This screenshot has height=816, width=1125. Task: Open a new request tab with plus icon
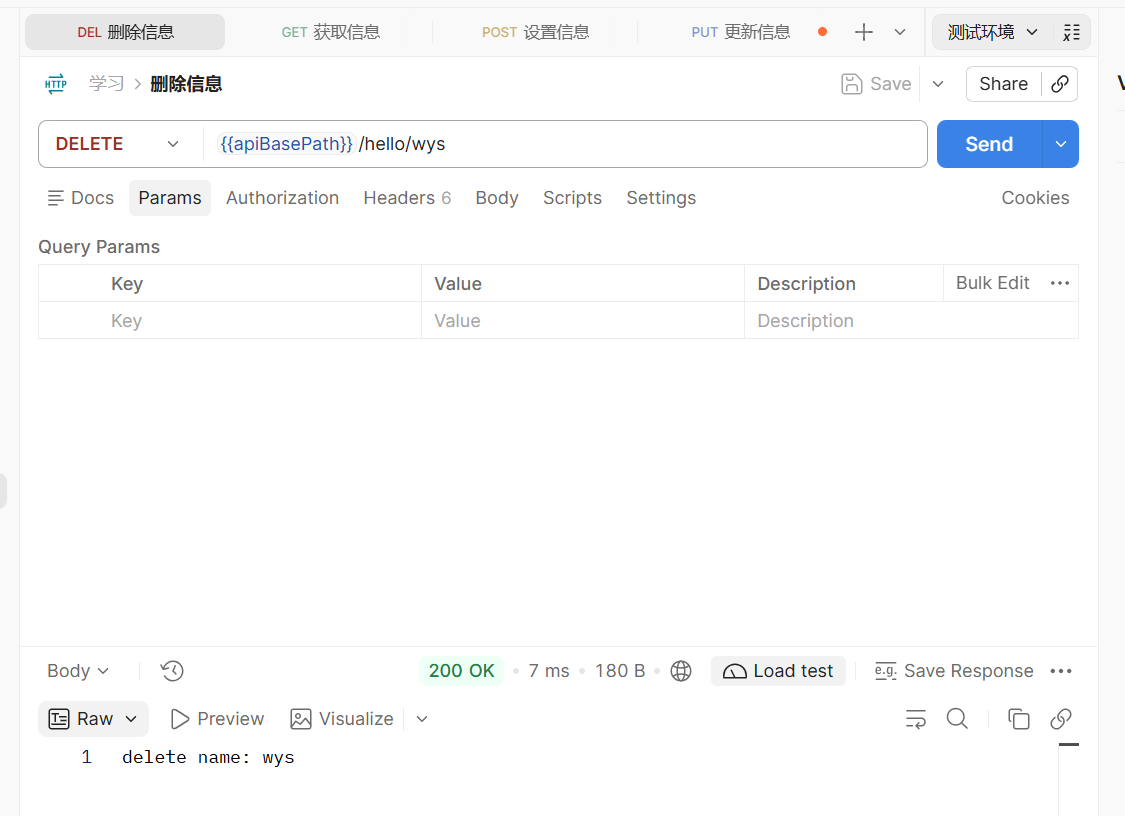[x=864, y=32]
